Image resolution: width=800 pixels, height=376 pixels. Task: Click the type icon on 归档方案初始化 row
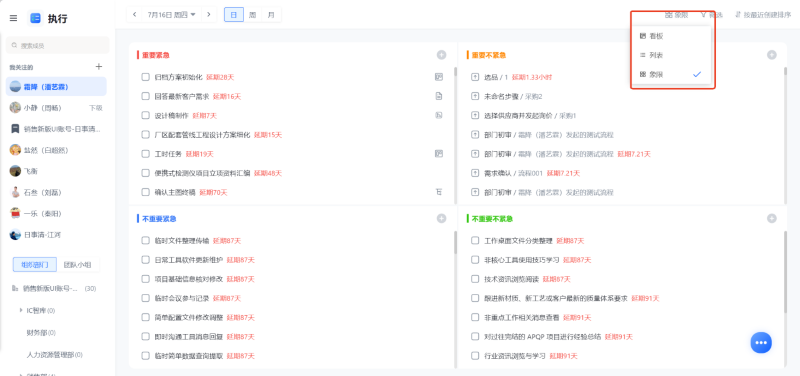pos(439,77)
